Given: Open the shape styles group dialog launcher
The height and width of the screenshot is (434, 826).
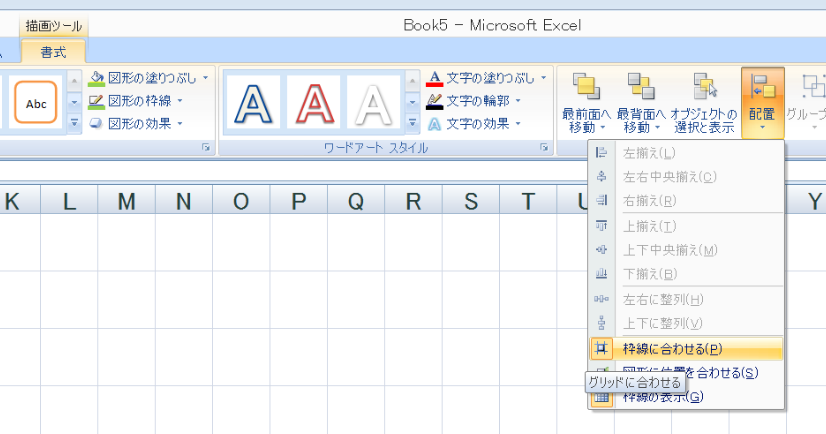Looking at the screenshot, I should (x=206, y=148).
